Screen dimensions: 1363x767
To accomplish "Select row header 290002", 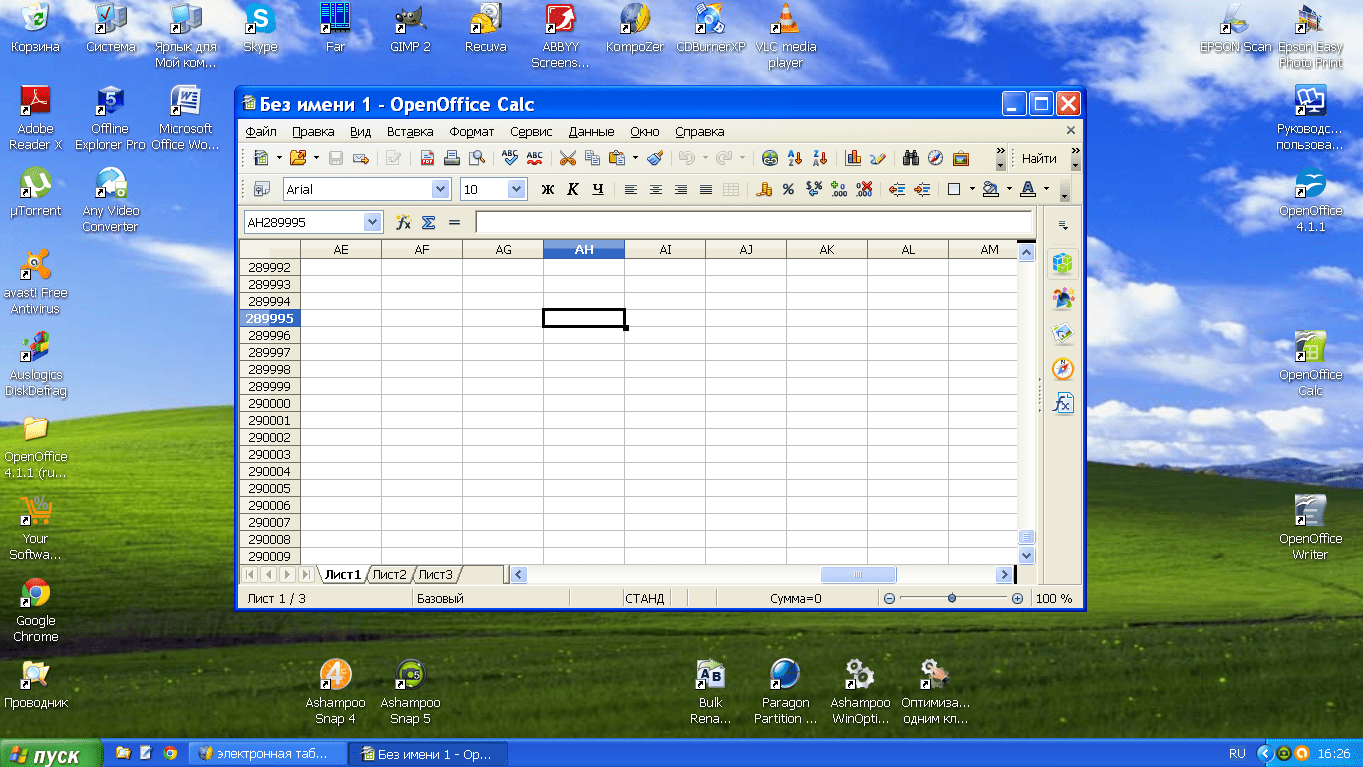I will click(x=270, y=437).
